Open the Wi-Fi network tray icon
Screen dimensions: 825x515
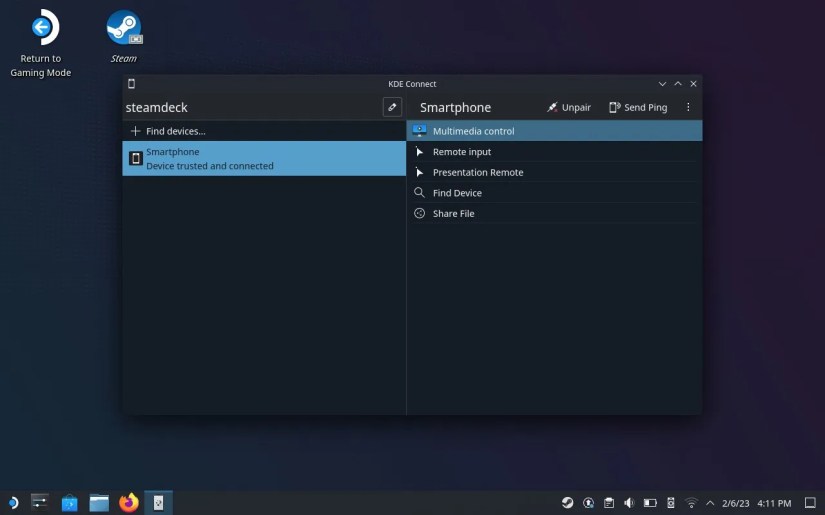pyautogui.click(x=691, y=503)
